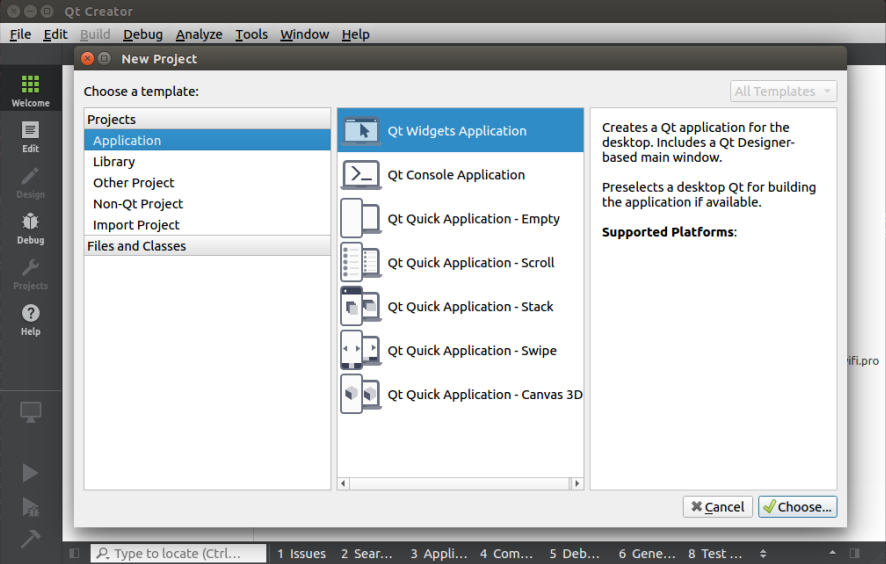Select the Qt Quick Application - Stack icon
This screenshot has height=564, width=886.
[x=360, y=307]
